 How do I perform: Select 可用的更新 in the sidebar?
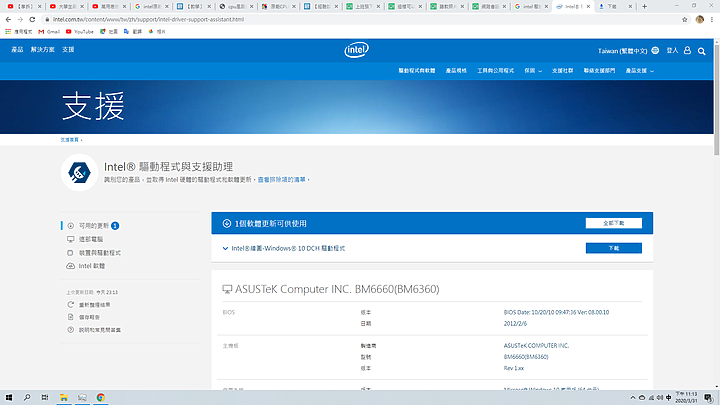[94, 226]
